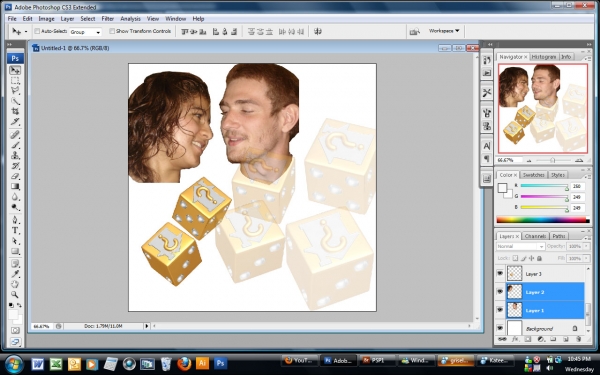This screenshot has height=375, width=600.
Task: Open the layer Fill slider arrow
Action: pyautogui.click(x=586, y=258)
